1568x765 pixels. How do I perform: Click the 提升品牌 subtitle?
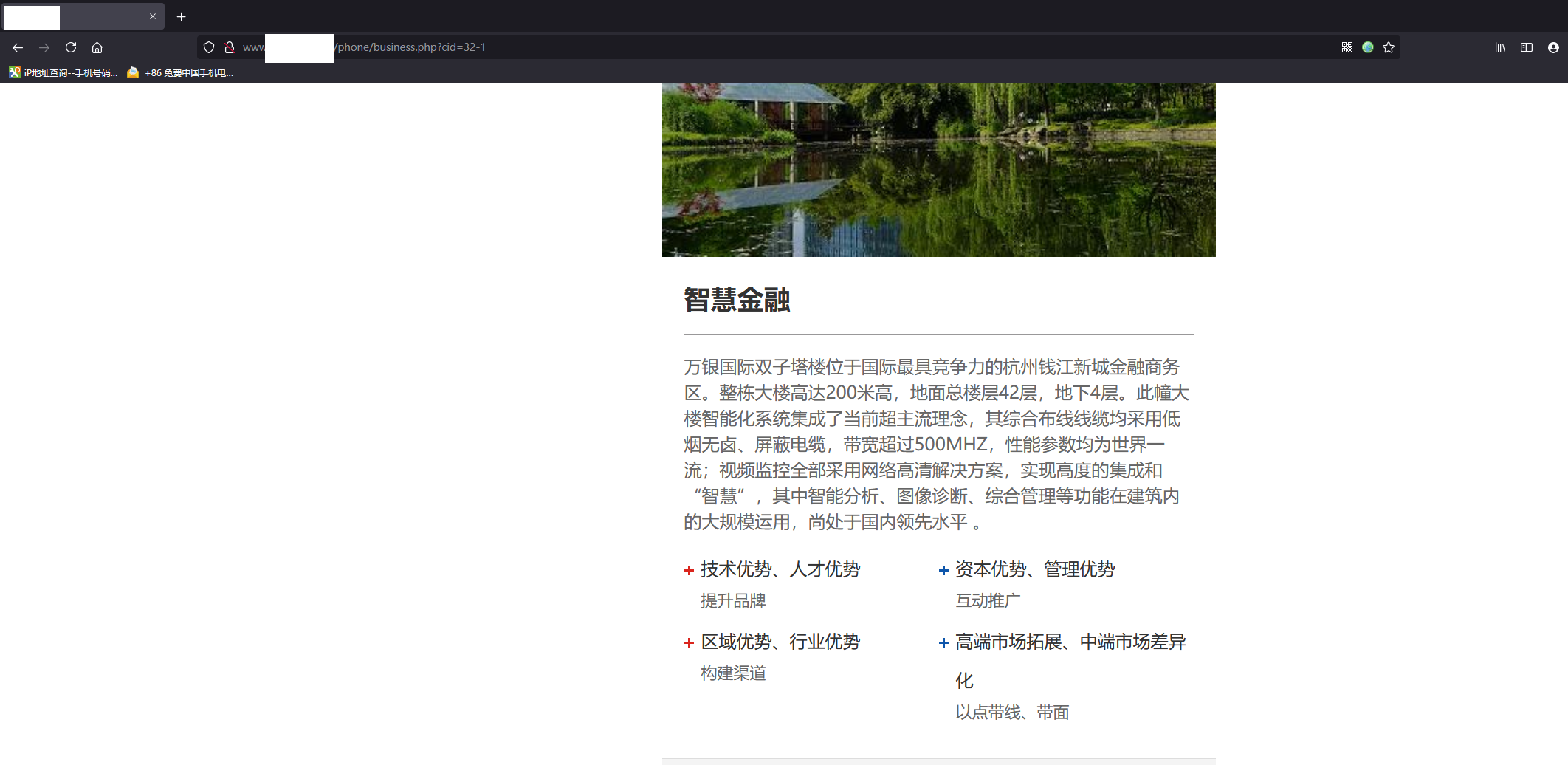733,601
